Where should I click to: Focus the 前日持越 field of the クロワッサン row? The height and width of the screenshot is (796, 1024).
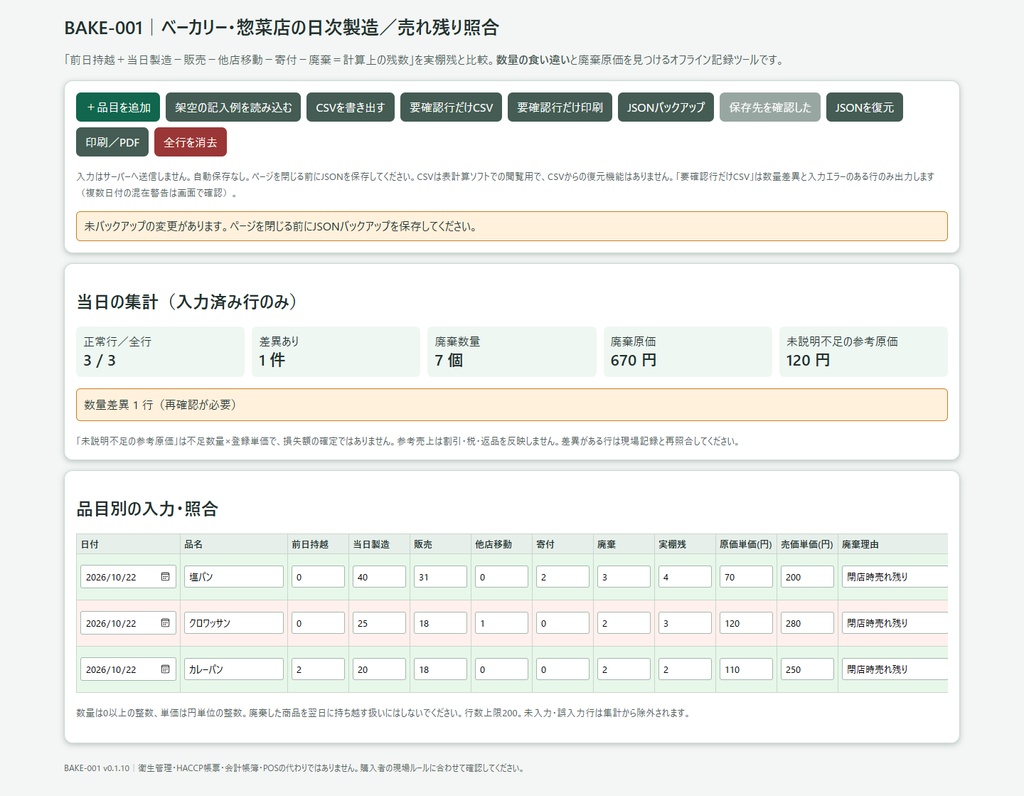click(x=318, y=623)
